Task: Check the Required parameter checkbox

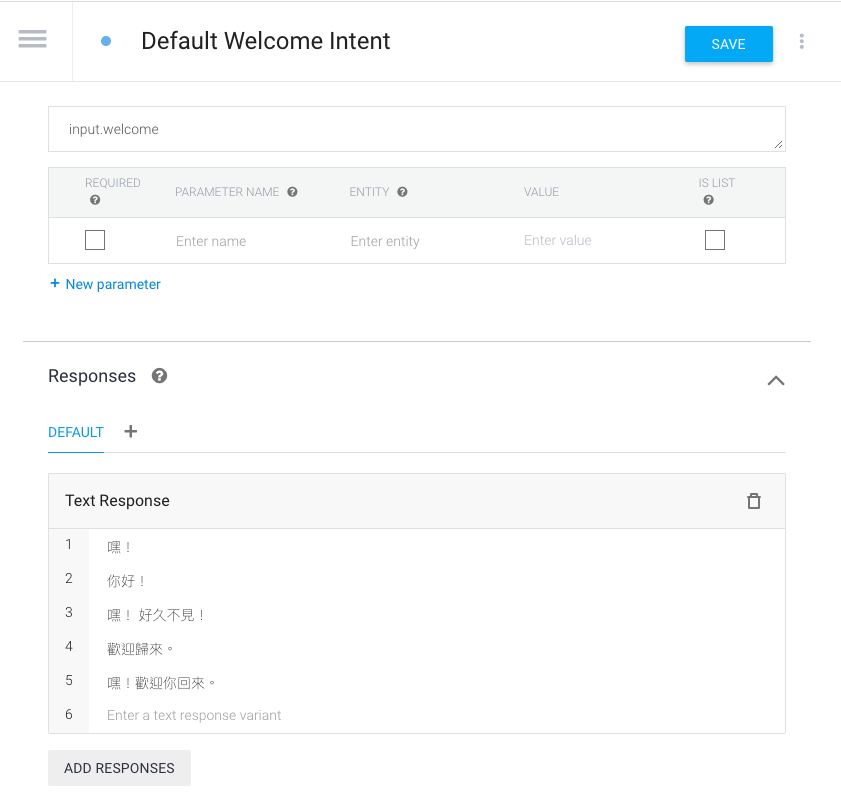Action: pos(95,240)
